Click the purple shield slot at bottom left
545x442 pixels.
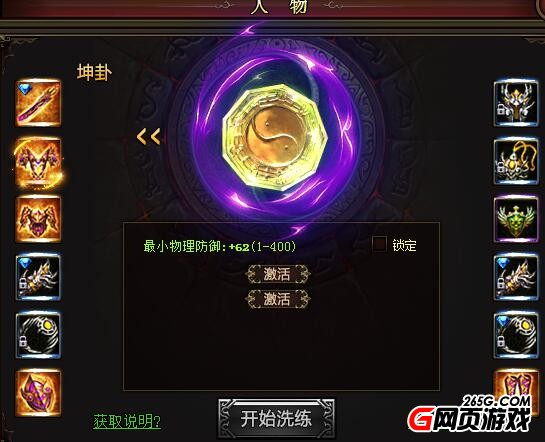click(x=38, y=393)
